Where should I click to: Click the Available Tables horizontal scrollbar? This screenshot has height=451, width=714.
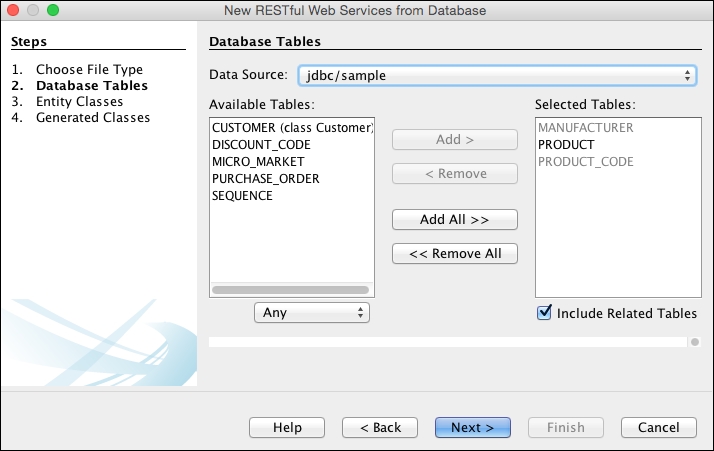click(290, 290)
